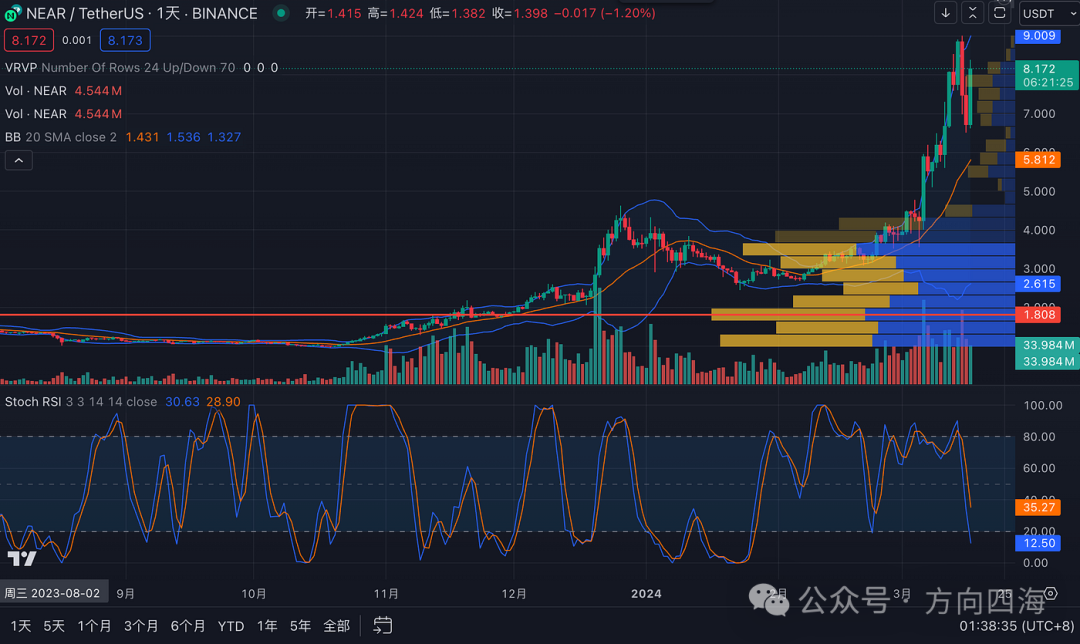
Task: Click the Stoch RSI K value 30.63
Action: (183, 402)
